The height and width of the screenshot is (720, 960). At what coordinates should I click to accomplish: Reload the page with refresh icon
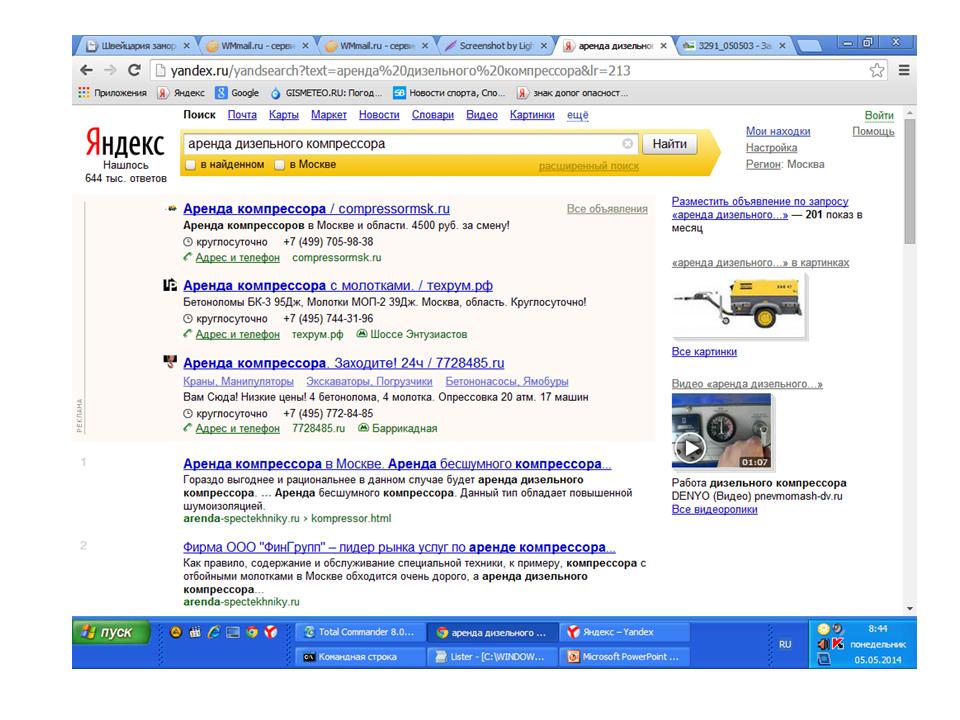click(x=134, y=70)
